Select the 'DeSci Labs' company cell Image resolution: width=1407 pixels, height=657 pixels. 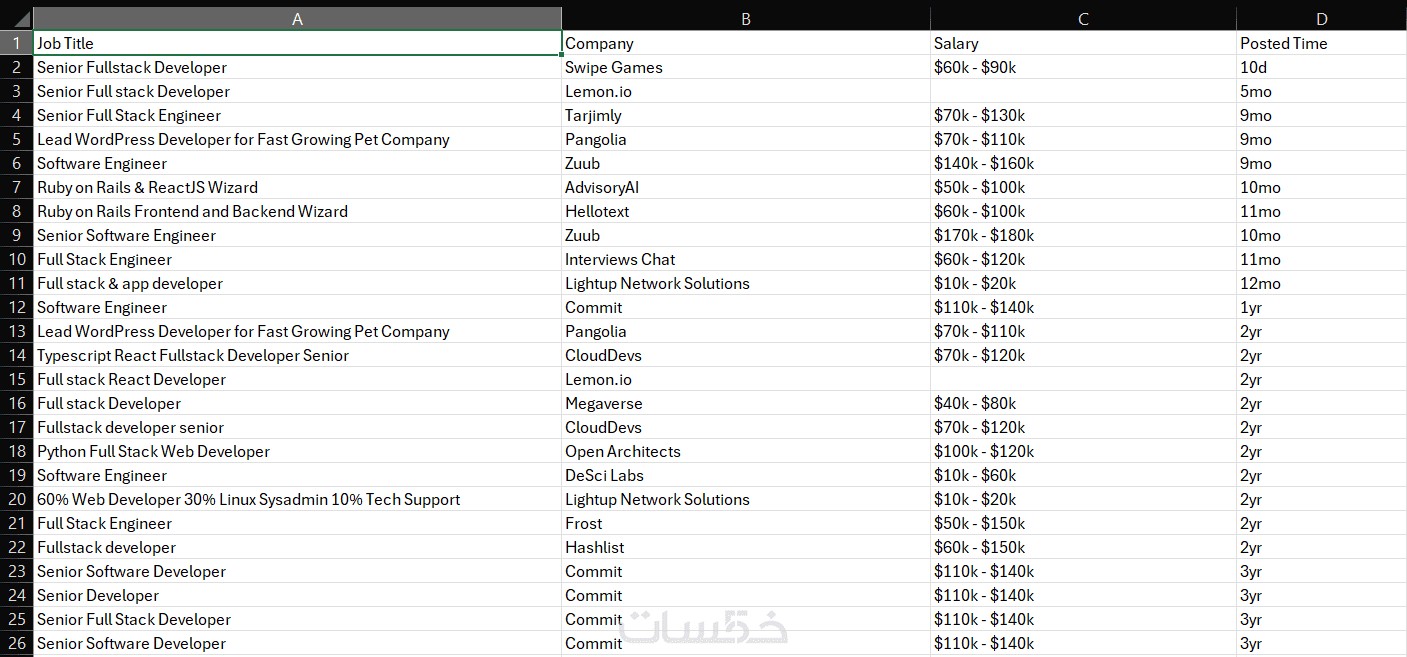pyautogui.click(x=746, y=475)
